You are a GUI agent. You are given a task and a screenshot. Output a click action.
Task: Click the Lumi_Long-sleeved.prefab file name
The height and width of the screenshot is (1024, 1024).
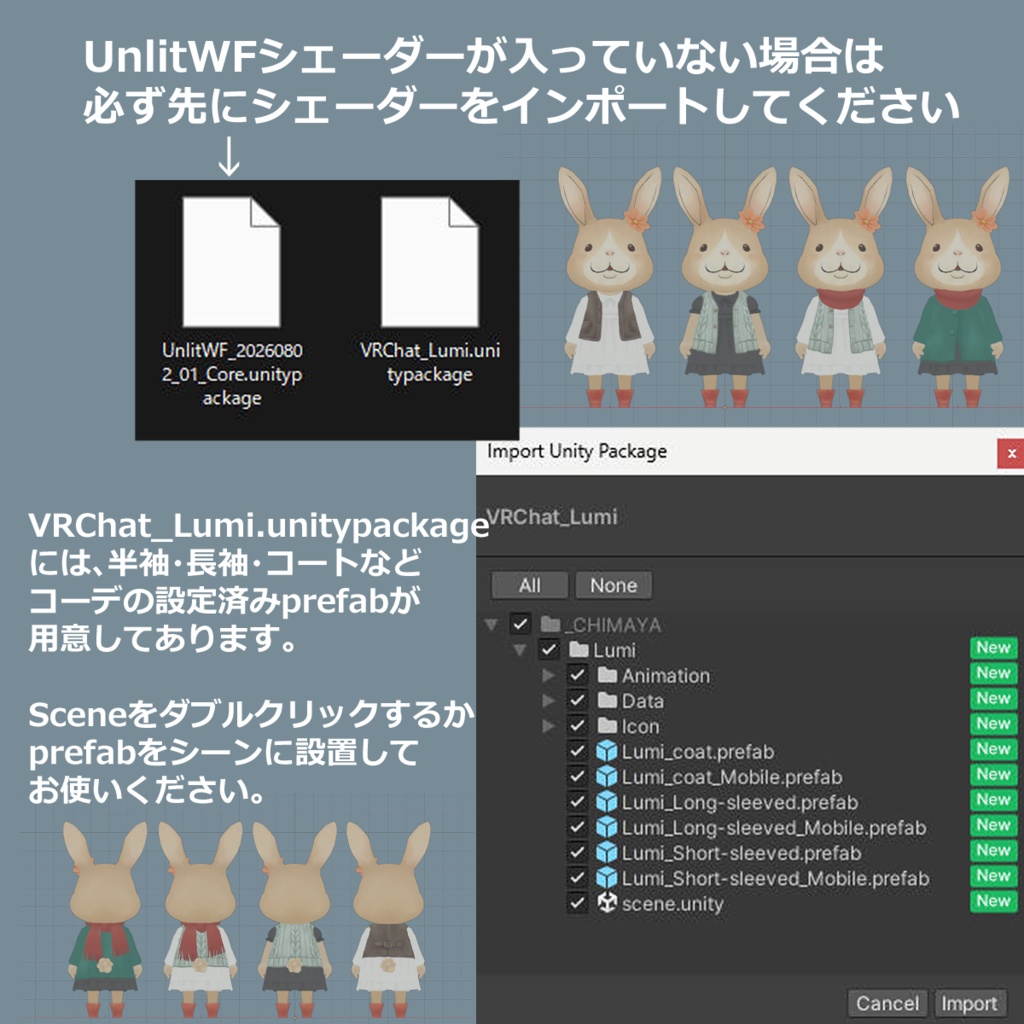(739, 802)
